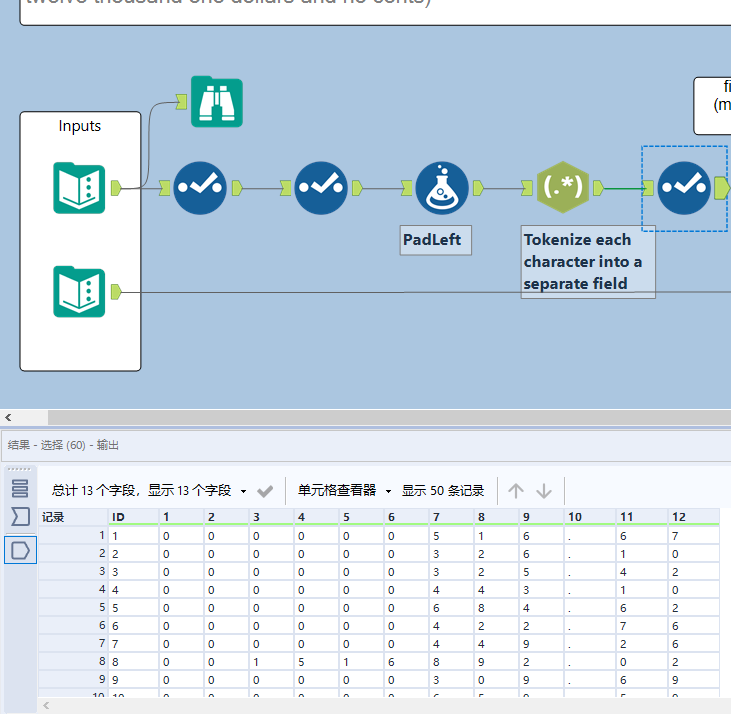Image resolution: width=731 pixels, height=714 pixels.
Task: Click column header 7
Action: pyautogui.click(x=451, y=517)
